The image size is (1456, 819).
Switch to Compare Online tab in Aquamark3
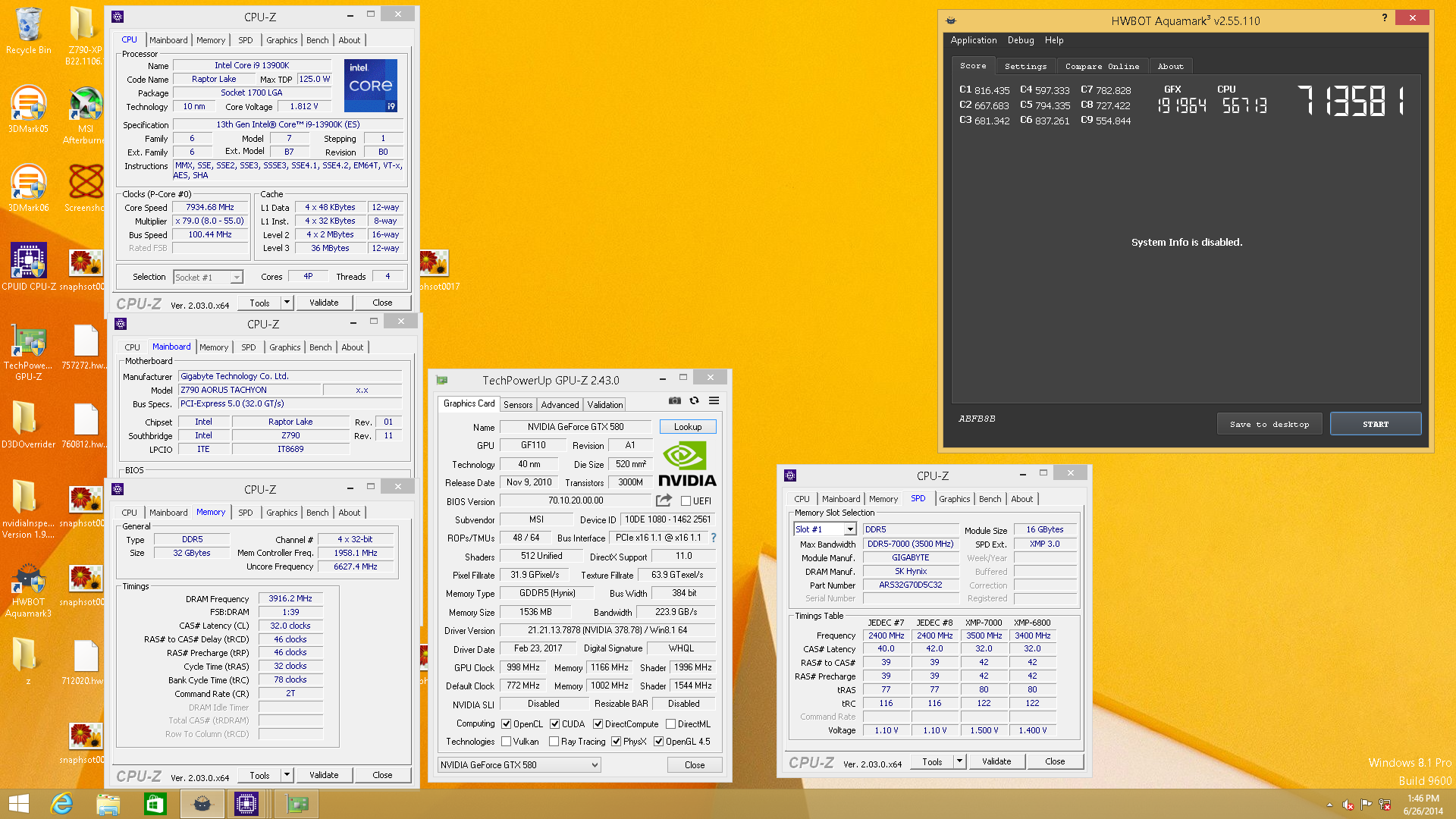pos(1102,67)
